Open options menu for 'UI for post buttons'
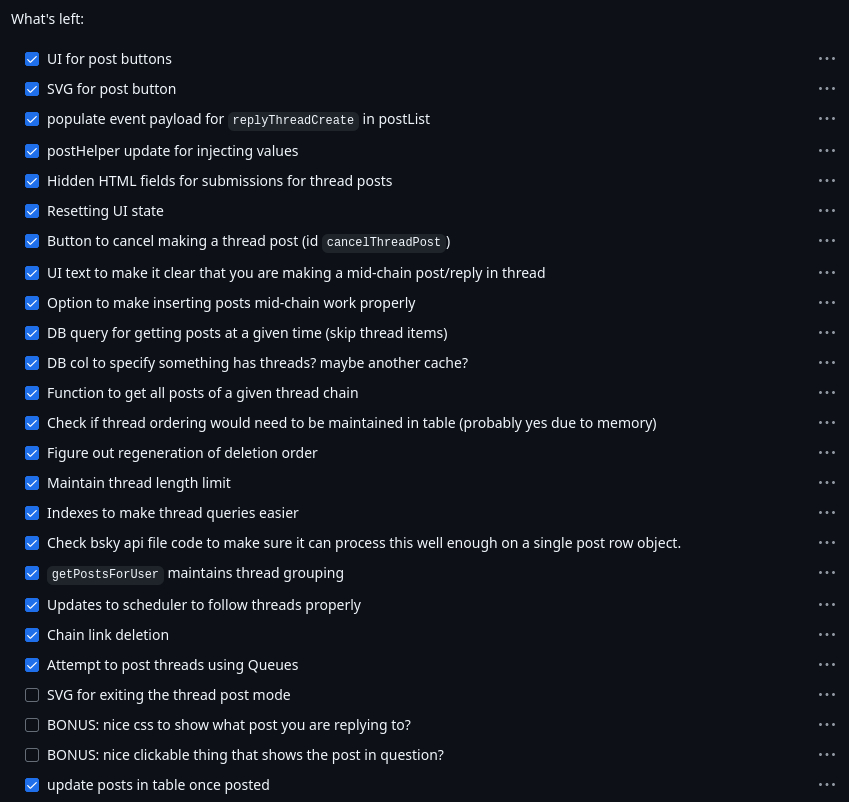This screenshot has width=849, height=802. pyautogui.click(x=826, y=59)
